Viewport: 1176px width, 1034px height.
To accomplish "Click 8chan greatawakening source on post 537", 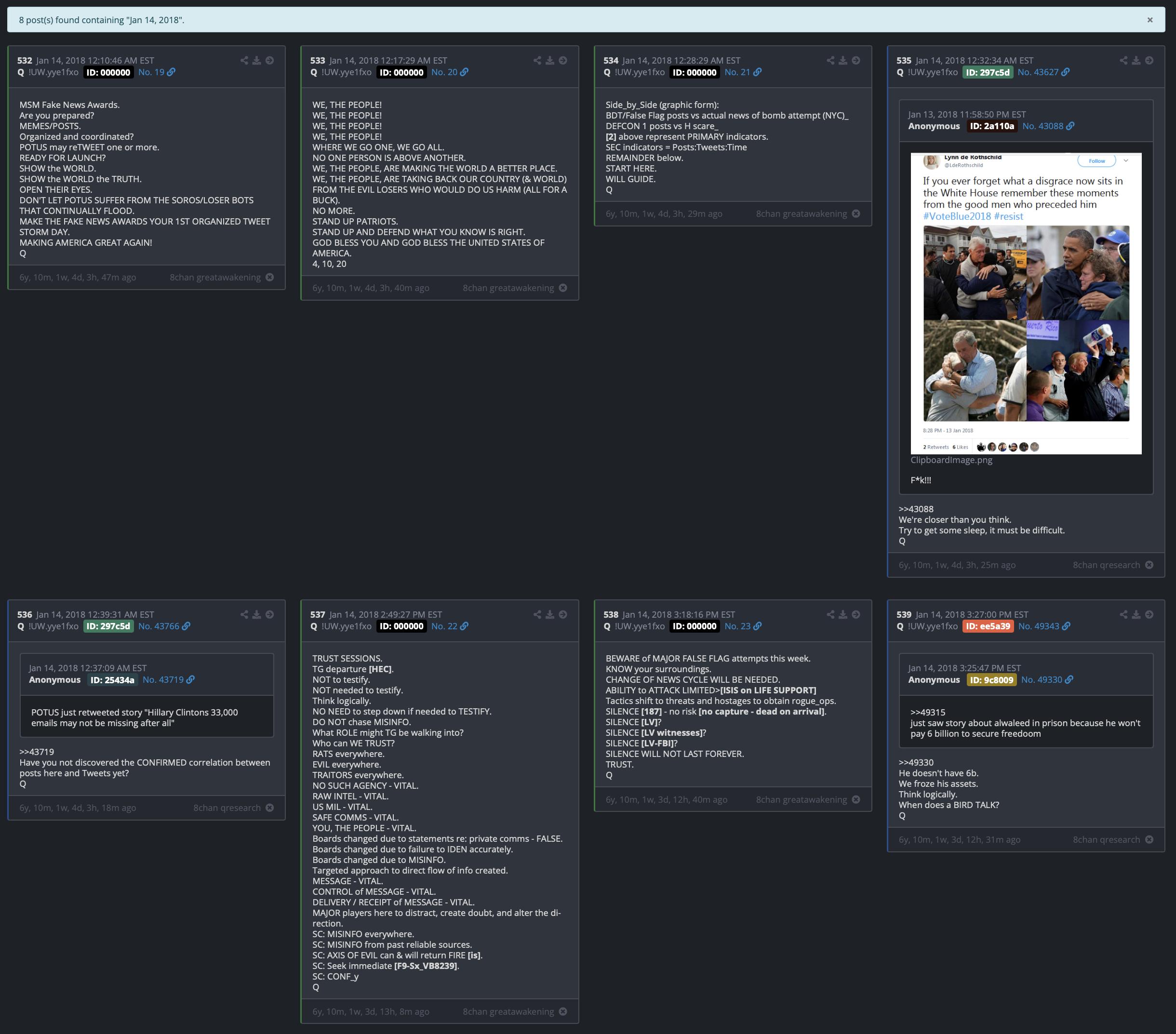I will tap(508, 1011).
